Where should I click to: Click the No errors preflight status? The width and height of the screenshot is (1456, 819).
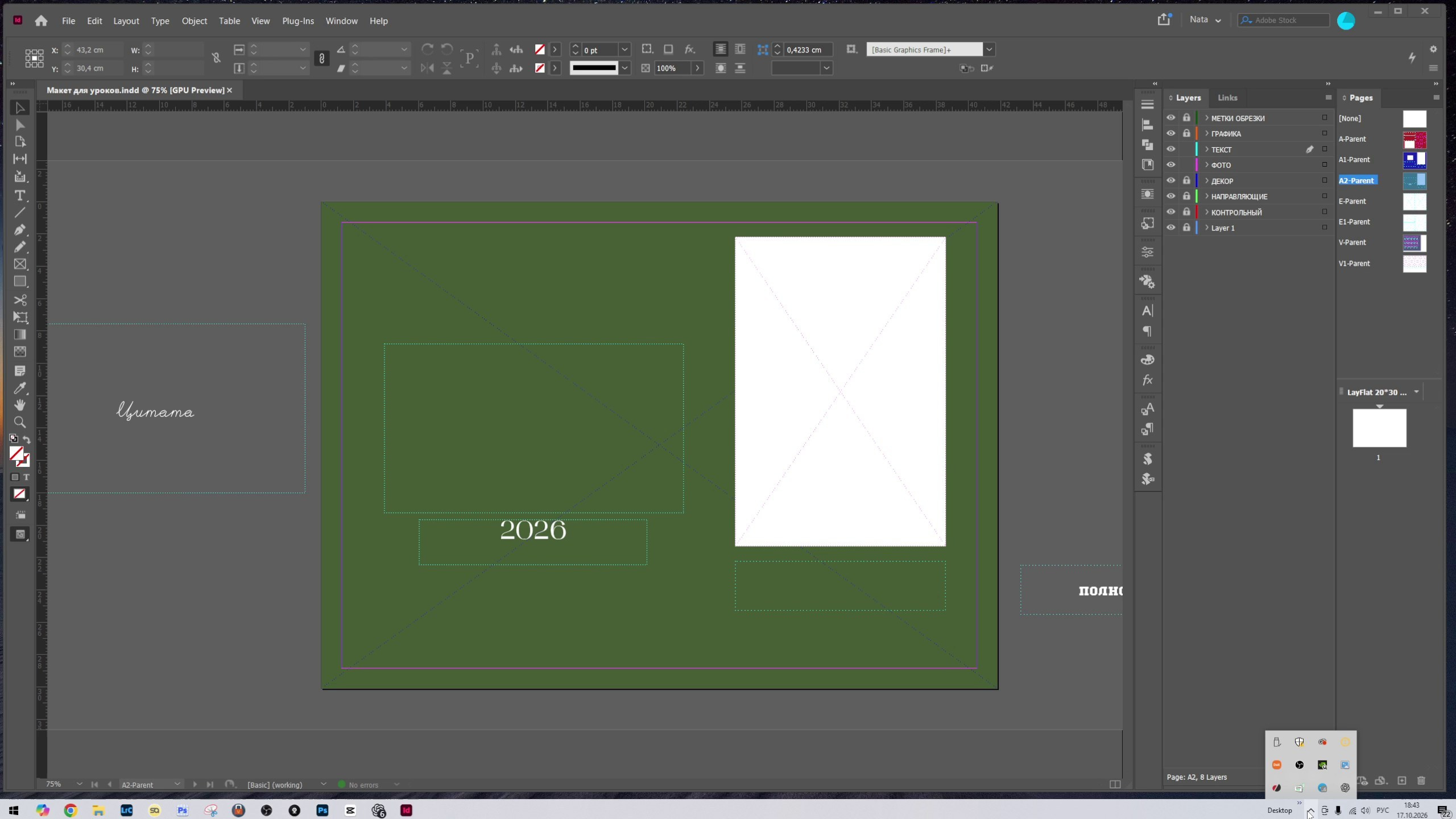(363, 785)
